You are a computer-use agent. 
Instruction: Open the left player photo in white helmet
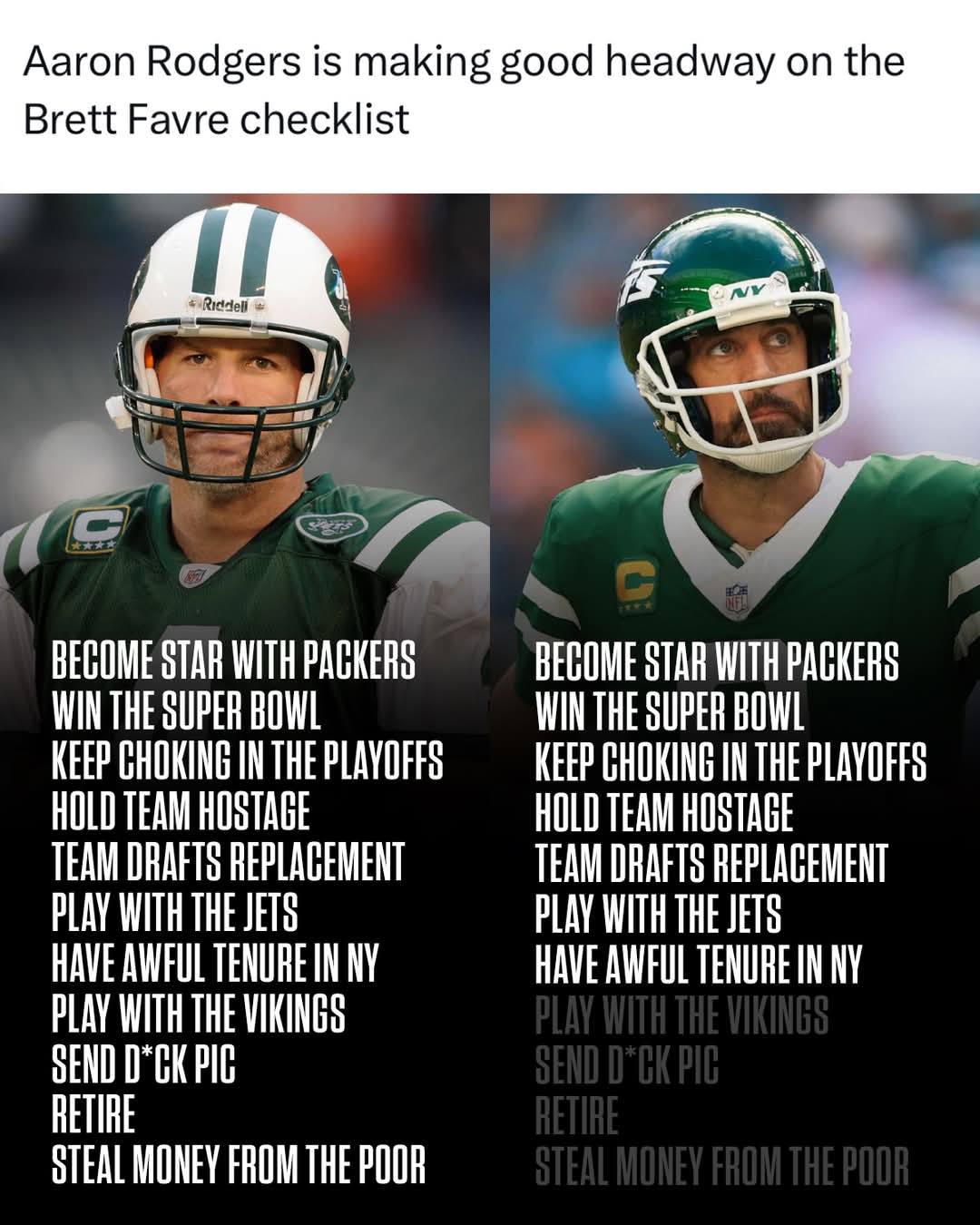coord(245,417)
